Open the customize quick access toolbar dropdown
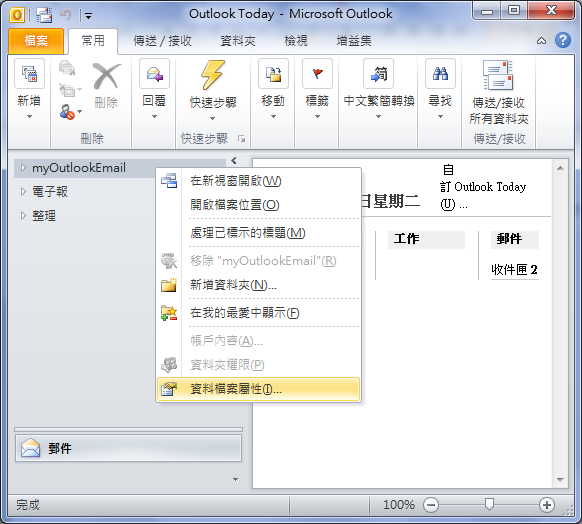This screenshot has width=582, height=524. point(88,16)
